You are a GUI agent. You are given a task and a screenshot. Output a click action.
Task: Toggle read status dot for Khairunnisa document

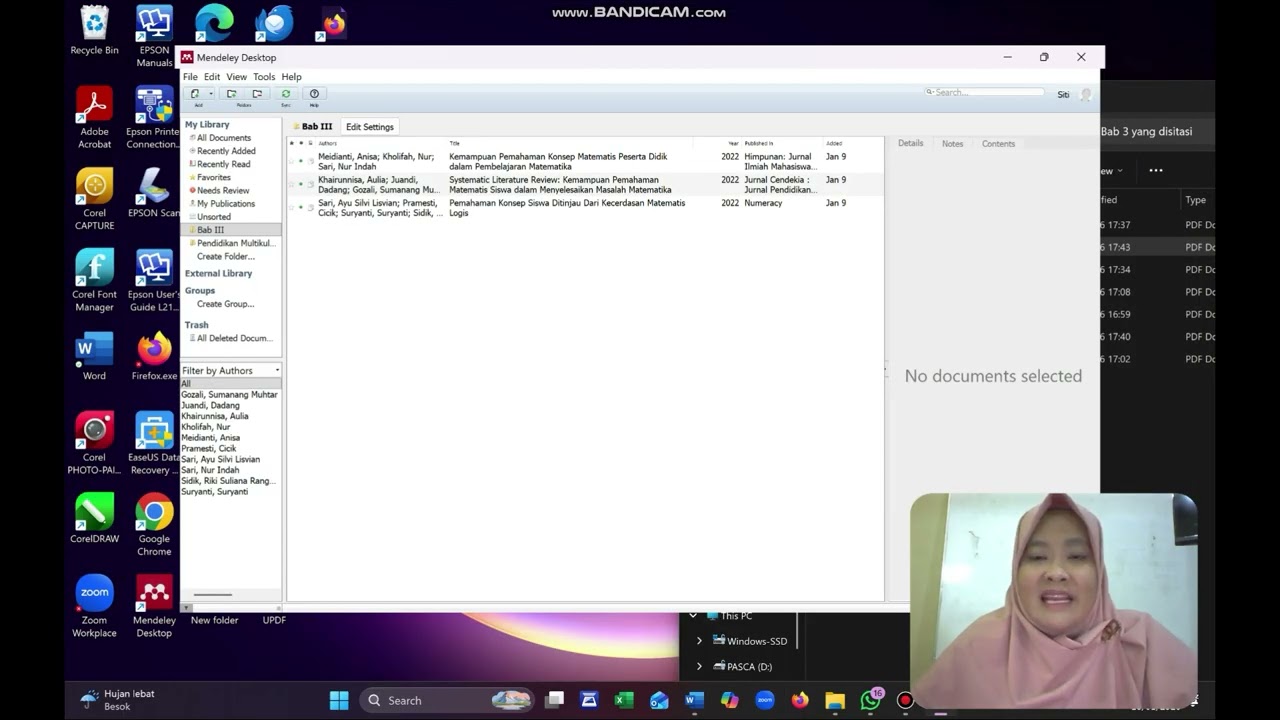click(x=301, y=184)
